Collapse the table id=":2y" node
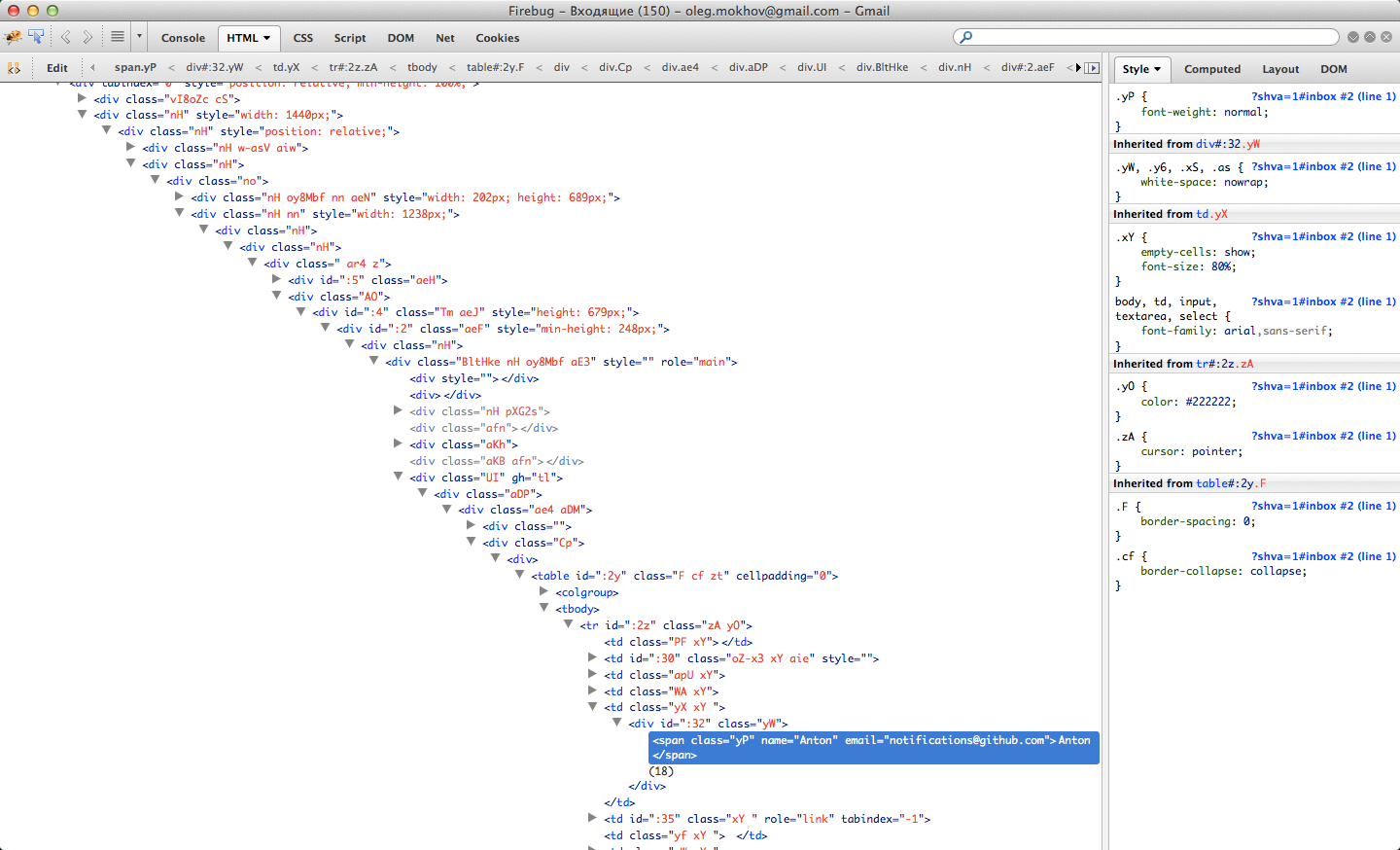Screen dimensions: 1400x850 click(x=520, y=575)
